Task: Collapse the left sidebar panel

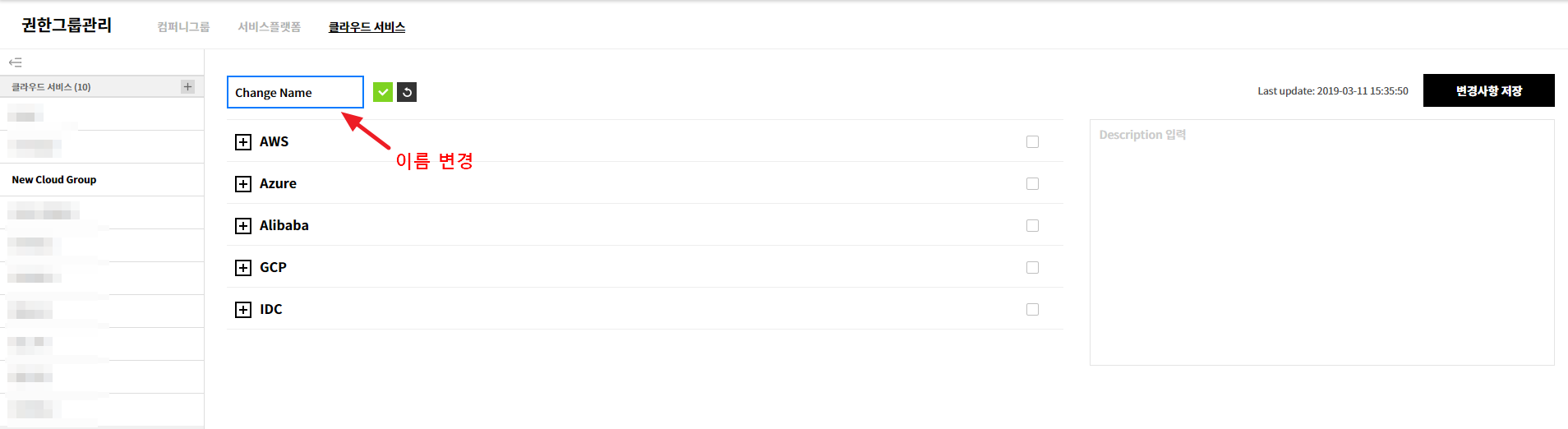Action: pyautogui.click(x=15, y=62)
